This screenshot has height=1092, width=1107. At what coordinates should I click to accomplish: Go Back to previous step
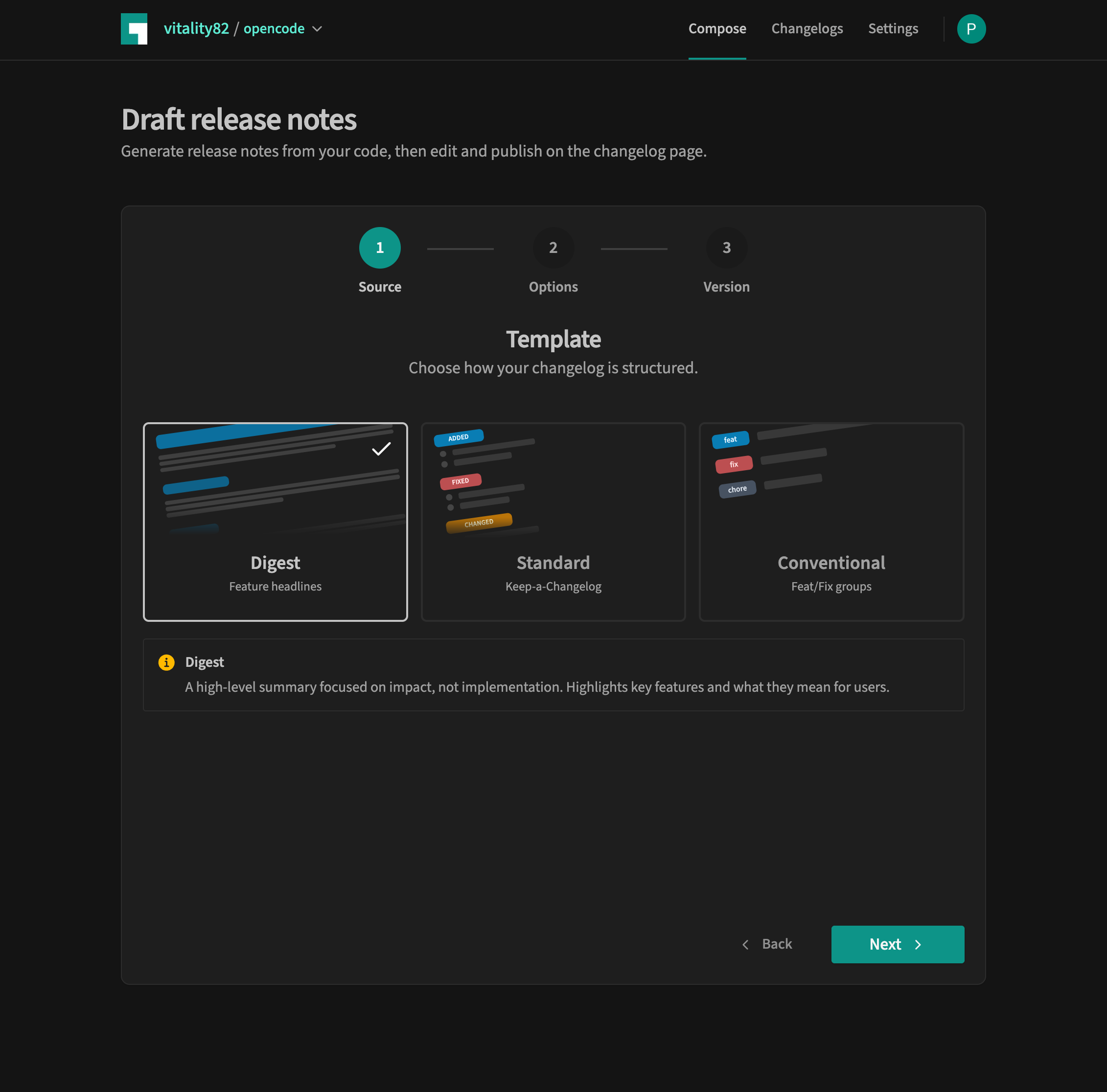[x=767, y=944]
